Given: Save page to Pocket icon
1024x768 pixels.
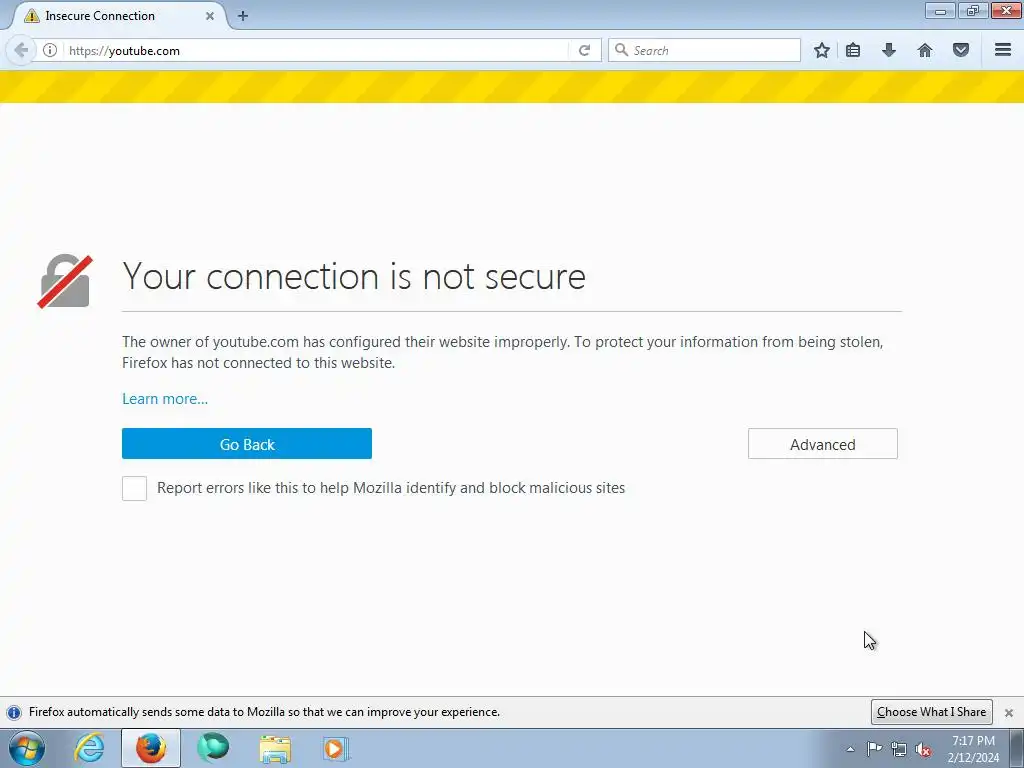Looking at the screenshot, I should [961, 50].
